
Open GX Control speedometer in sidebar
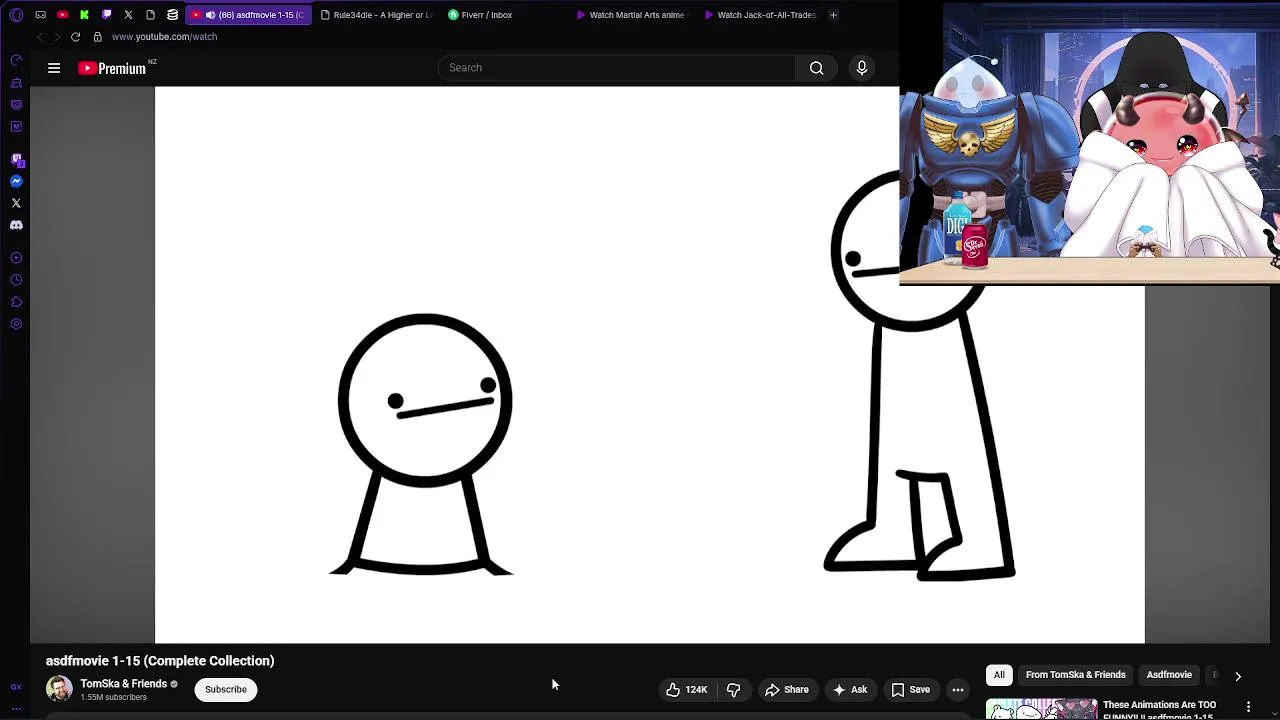[x=16, y=61]
